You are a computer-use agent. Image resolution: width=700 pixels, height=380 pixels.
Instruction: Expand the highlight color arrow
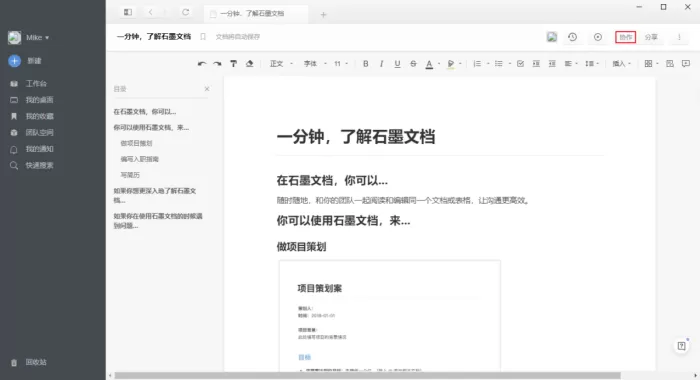tap(460, 64)
